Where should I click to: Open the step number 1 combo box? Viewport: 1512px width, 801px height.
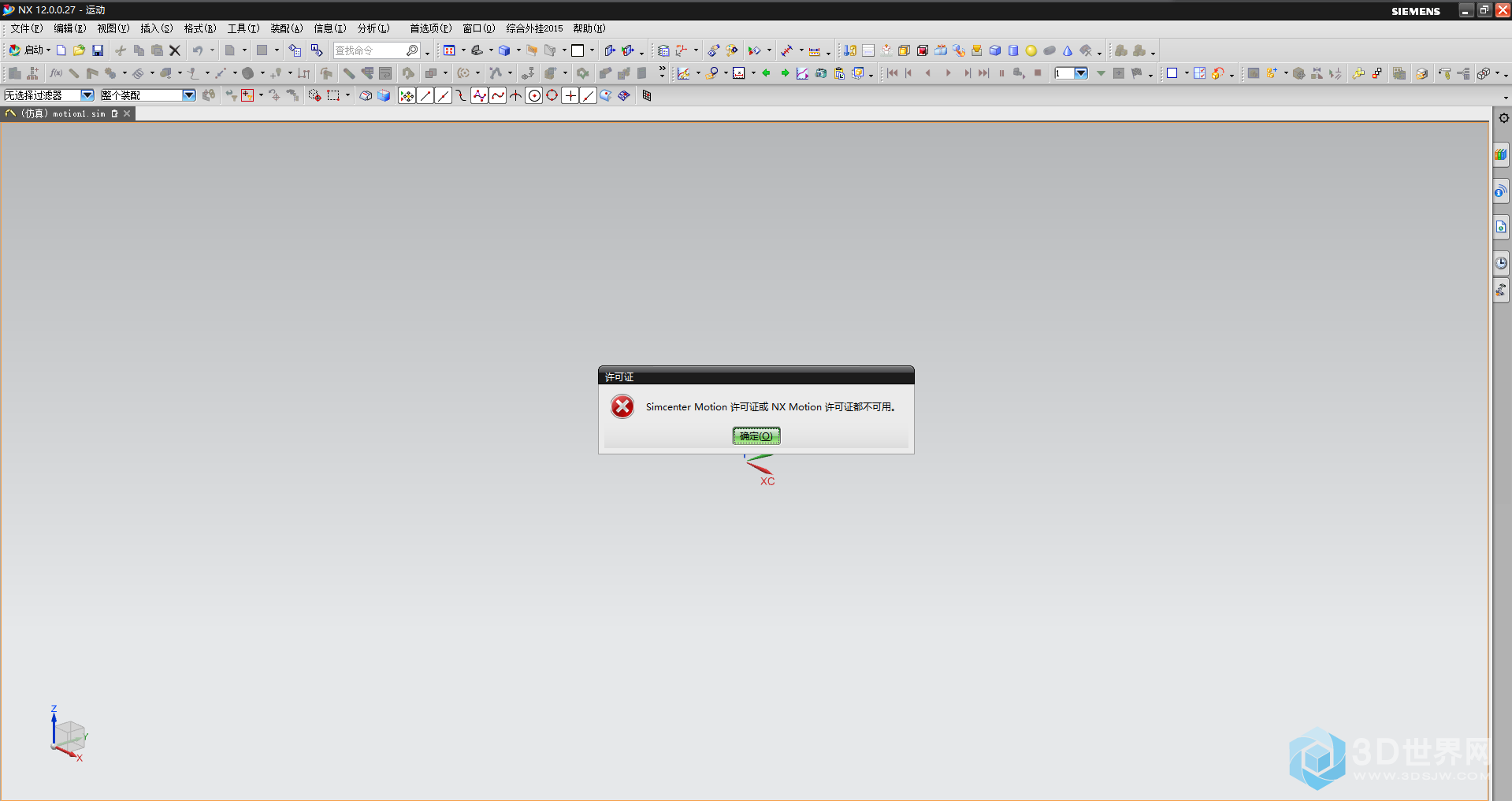click(1072, 73)
